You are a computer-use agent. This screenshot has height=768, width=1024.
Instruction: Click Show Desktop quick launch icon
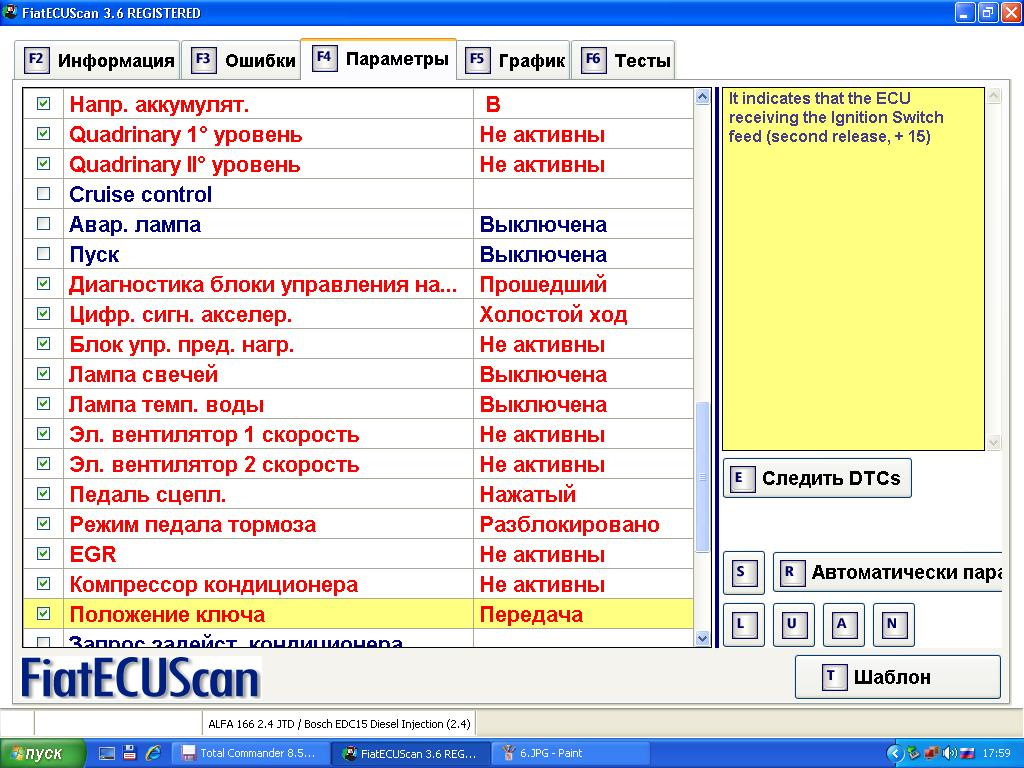(107, 753)
